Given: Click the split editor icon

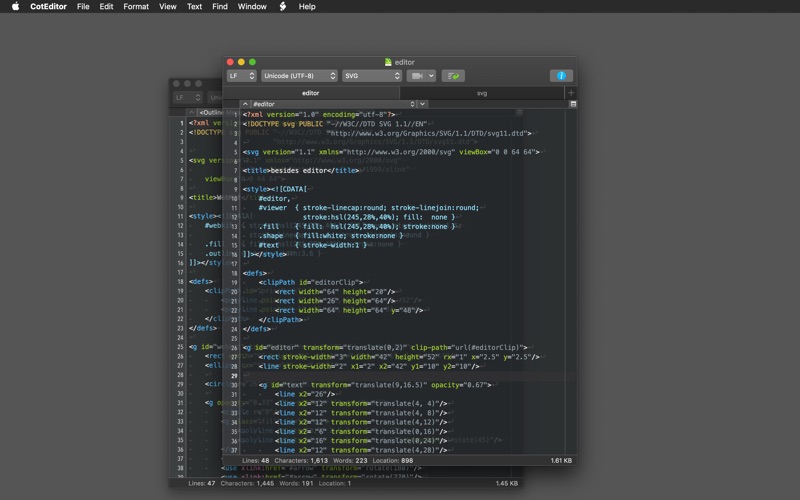Looking at the screenshot, I should click(572, 104).
